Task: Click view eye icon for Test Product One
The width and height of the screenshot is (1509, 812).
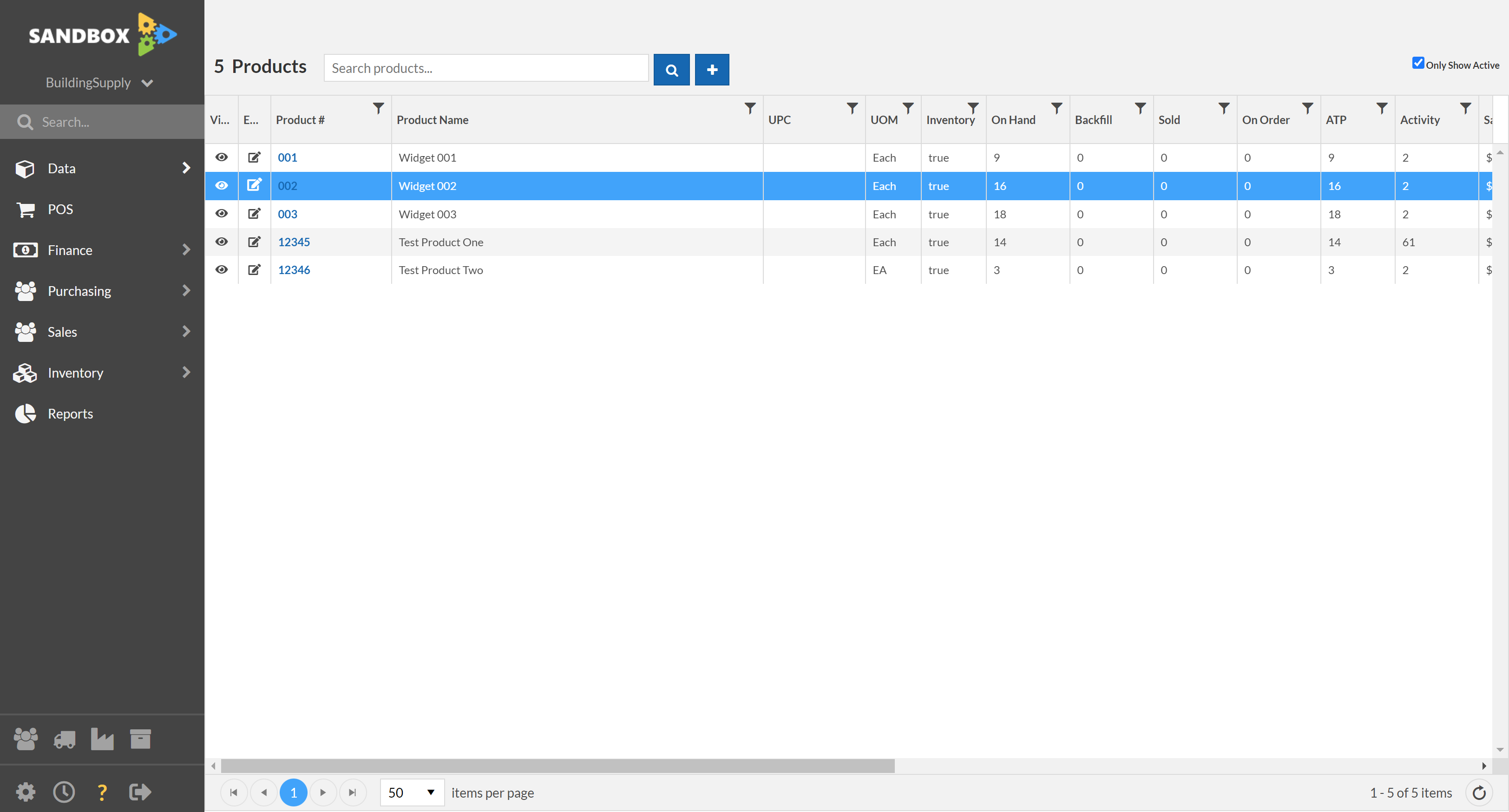Action: (x=222, y=242)
